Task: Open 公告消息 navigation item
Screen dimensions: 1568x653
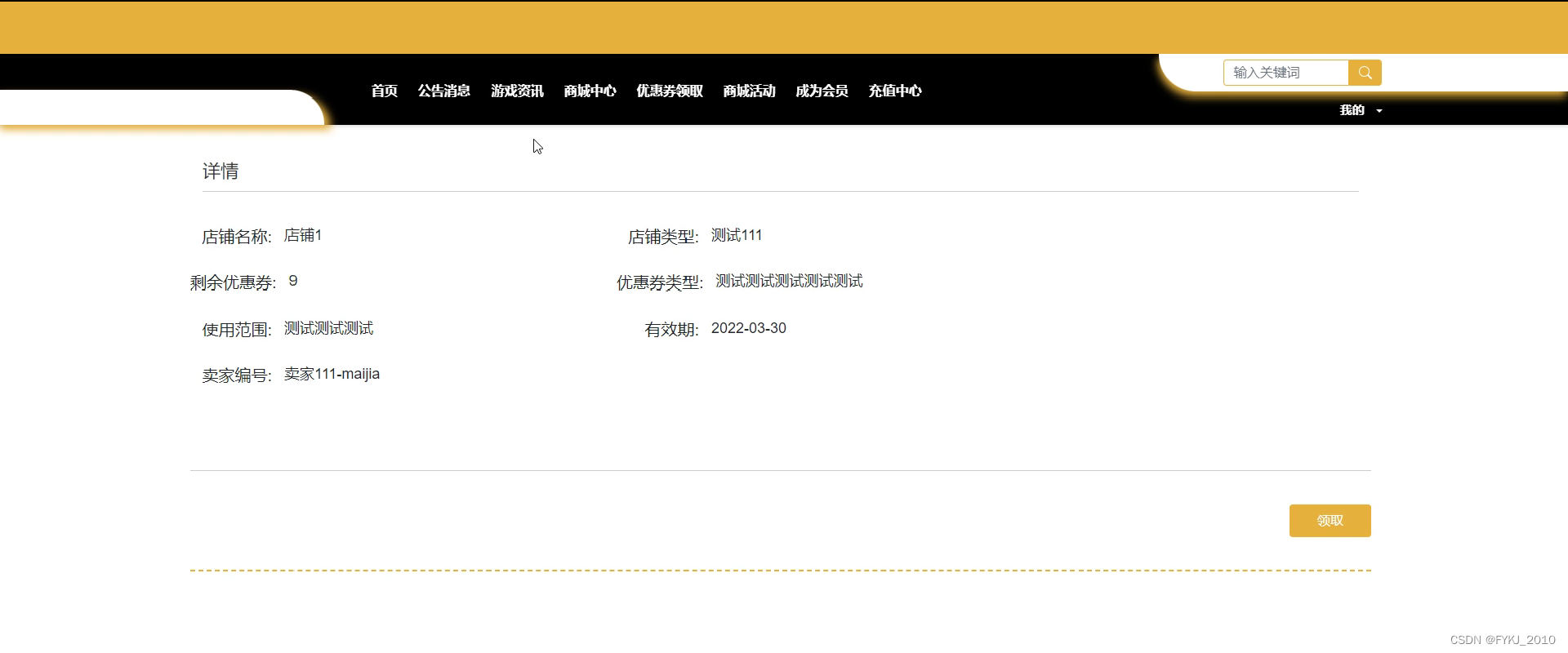Action: click(444, 91)
